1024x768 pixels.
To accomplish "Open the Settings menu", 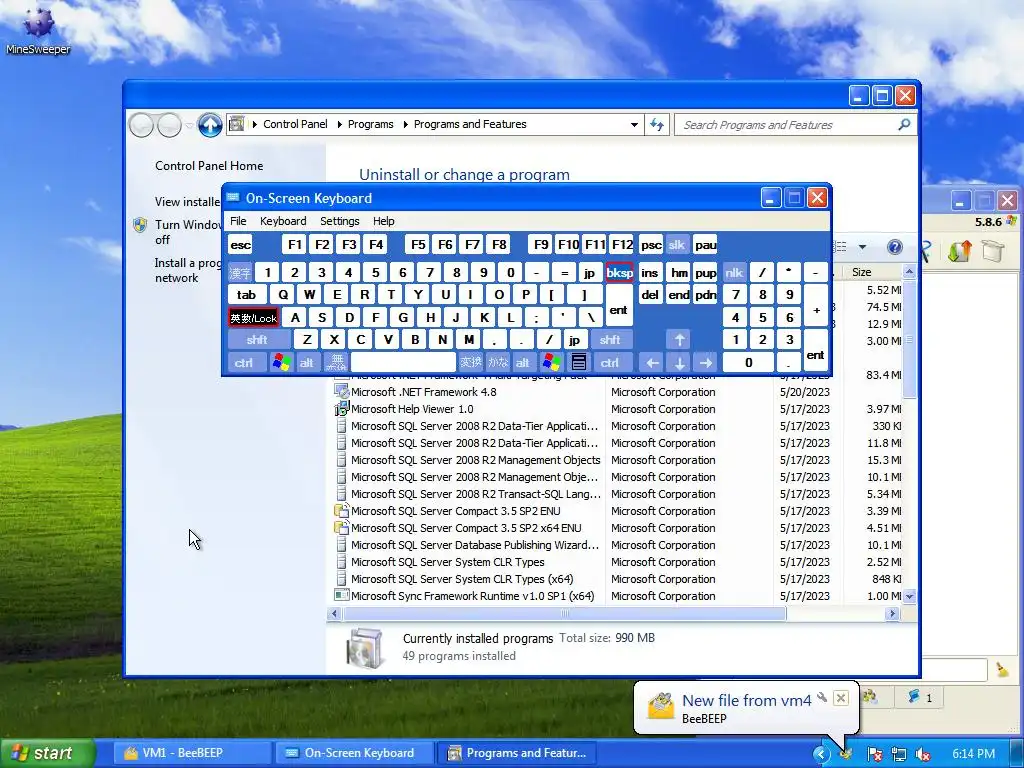I will tap(340, 221).
